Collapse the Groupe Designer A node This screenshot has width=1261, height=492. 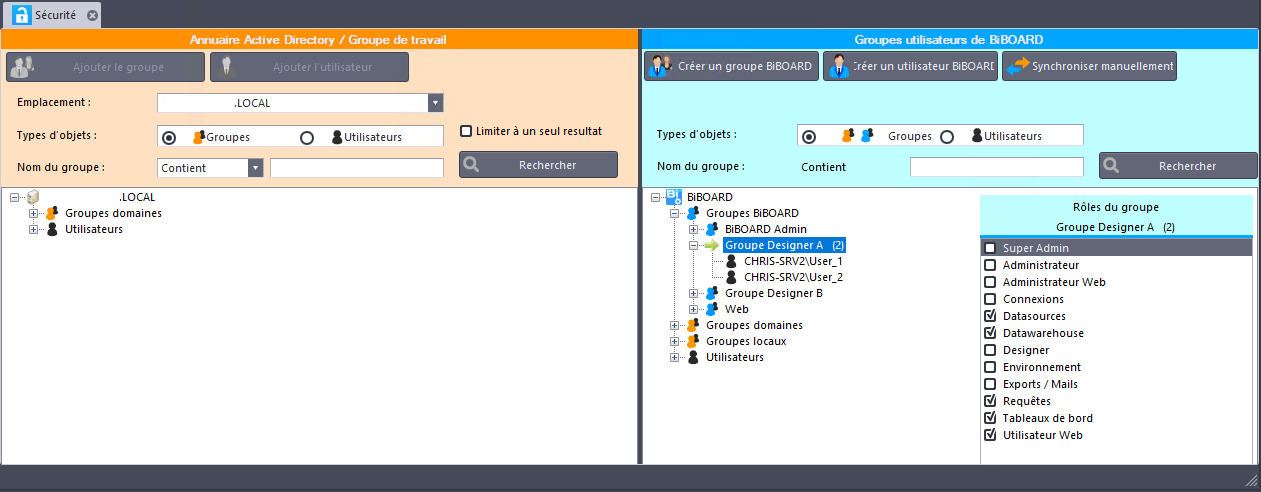[x=694, y=246]
